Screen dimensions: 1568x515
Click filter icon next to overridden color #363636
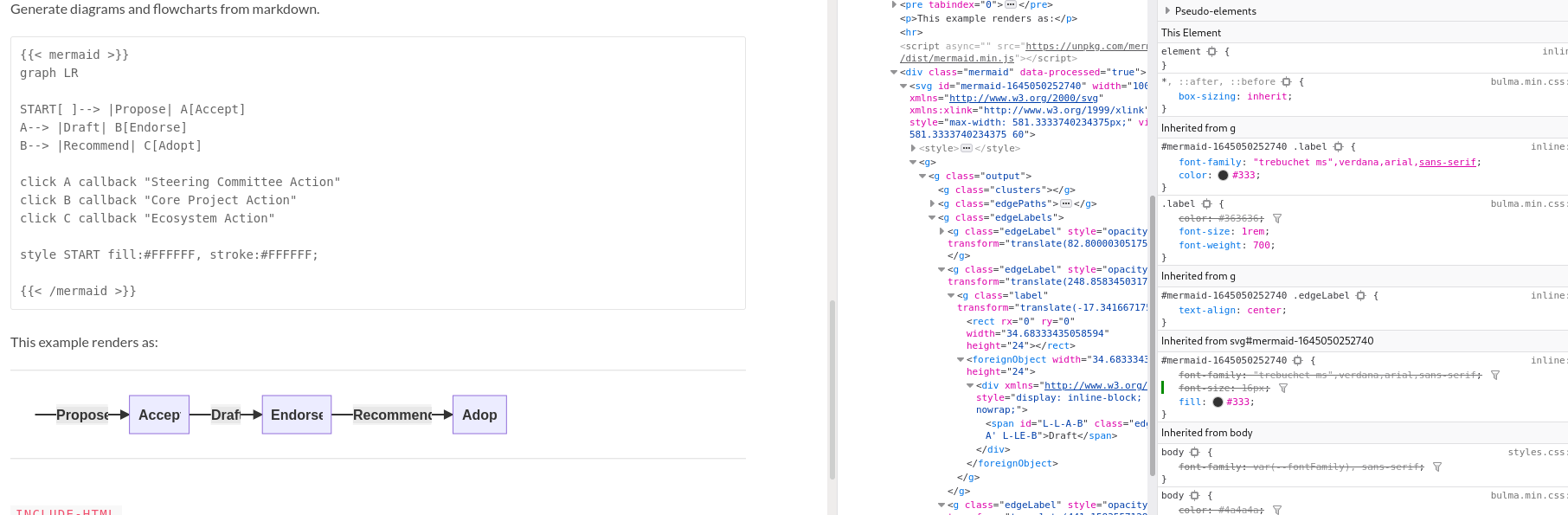1277,219
